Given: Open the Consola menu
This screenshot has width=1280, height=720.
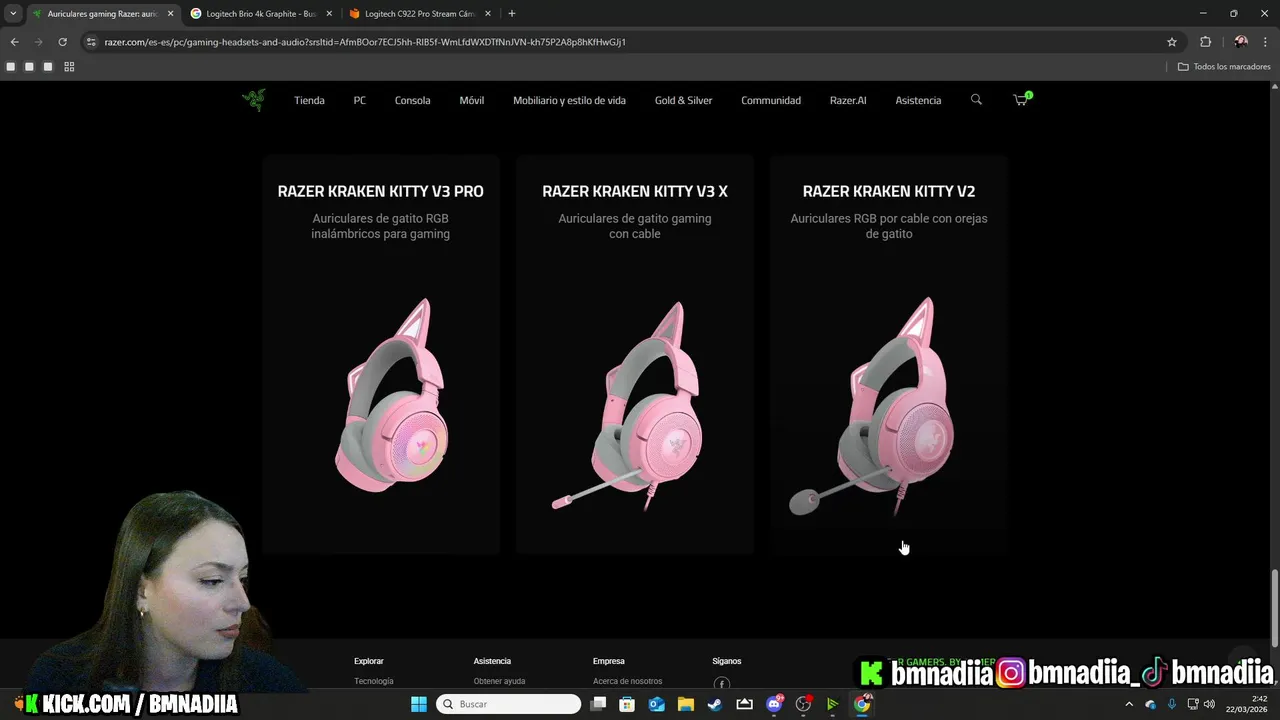Looking at the screenshot, I should point(413,100).
